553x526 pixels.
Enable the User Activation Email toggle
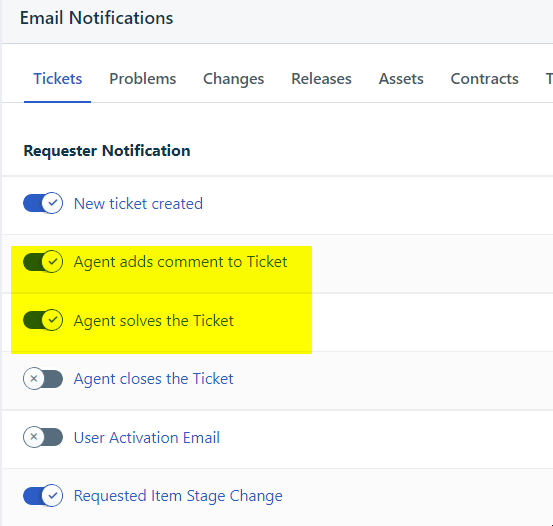click(43, 437)
